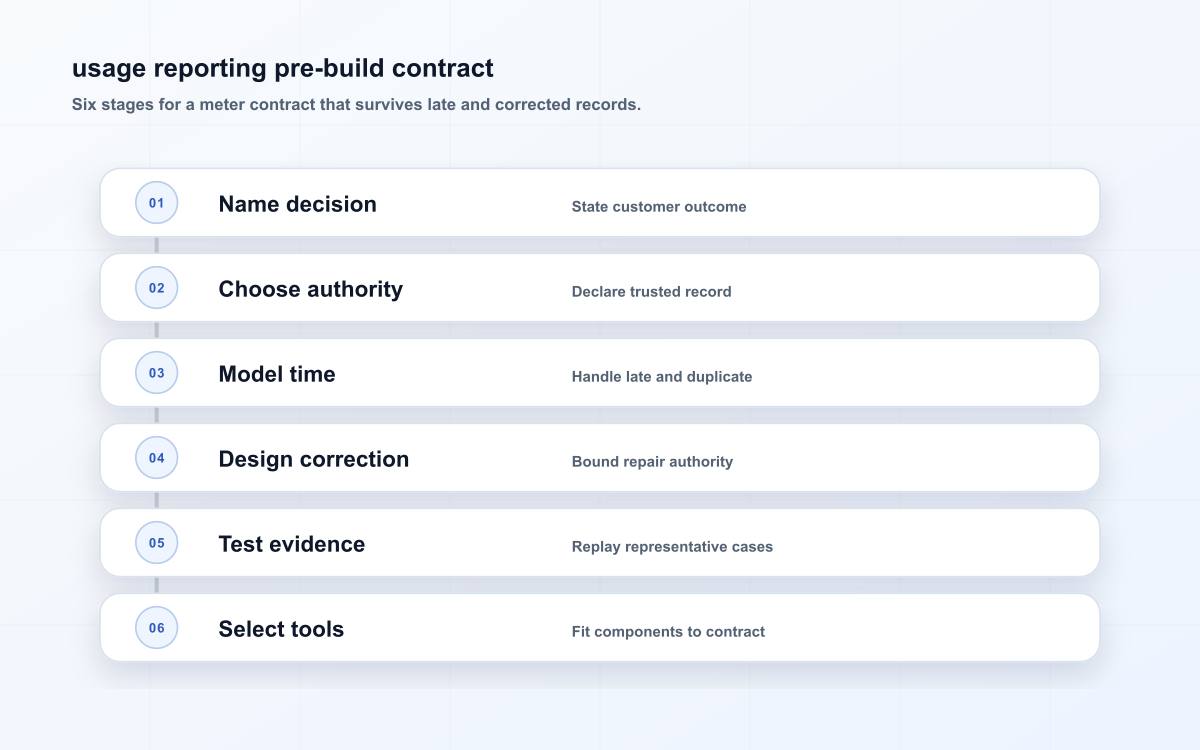Screen dimensions: 1200x750
Task: Select the Choose authority heading
Action: 311,289
